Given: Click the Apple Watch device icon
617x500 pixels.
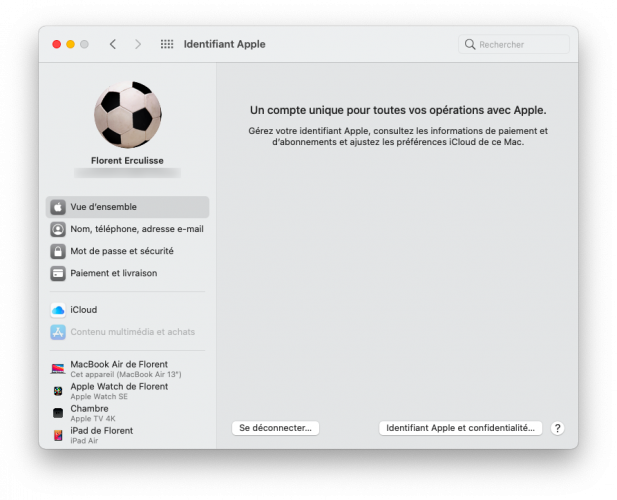Looking at the screenshot, I should pos(58,391).
